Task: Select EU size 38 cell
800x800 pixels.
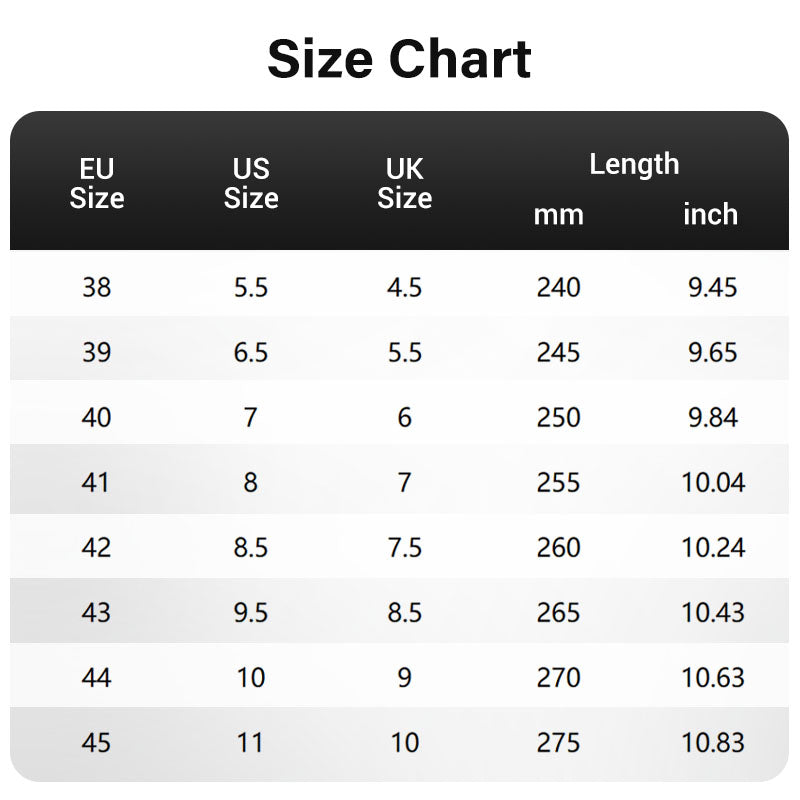Action: pyautogui.click(x=97, y=288)
